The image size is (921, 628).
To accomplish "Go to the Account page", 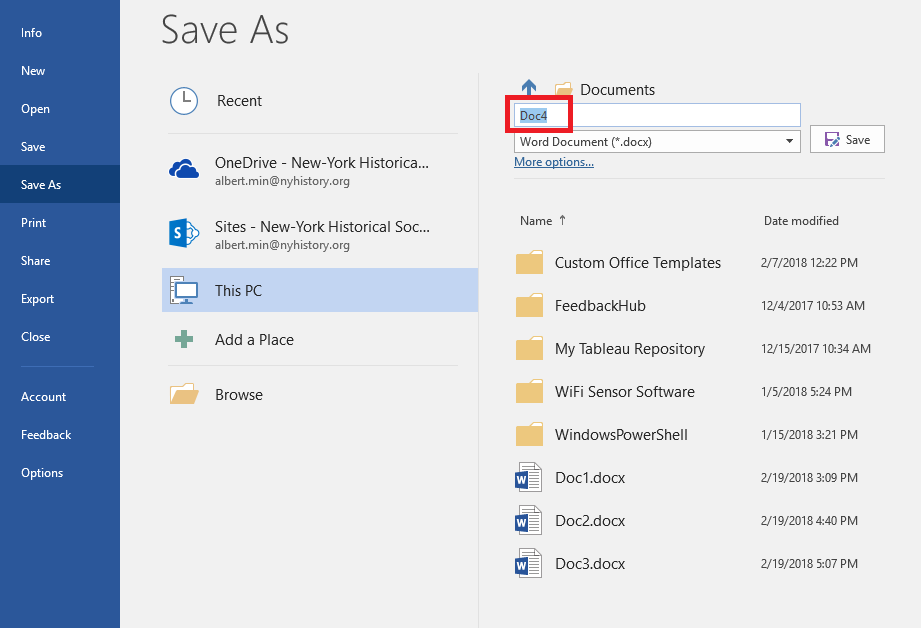I will (44, 397).
